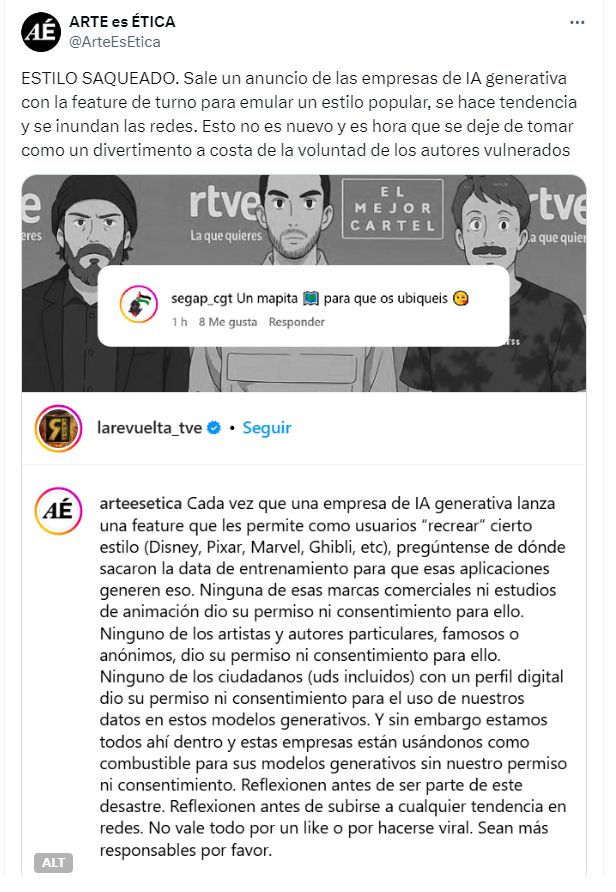Screen dimensions: 616x892
Task: Click the 8 Me gusta likes count
Action: point(228,322)
